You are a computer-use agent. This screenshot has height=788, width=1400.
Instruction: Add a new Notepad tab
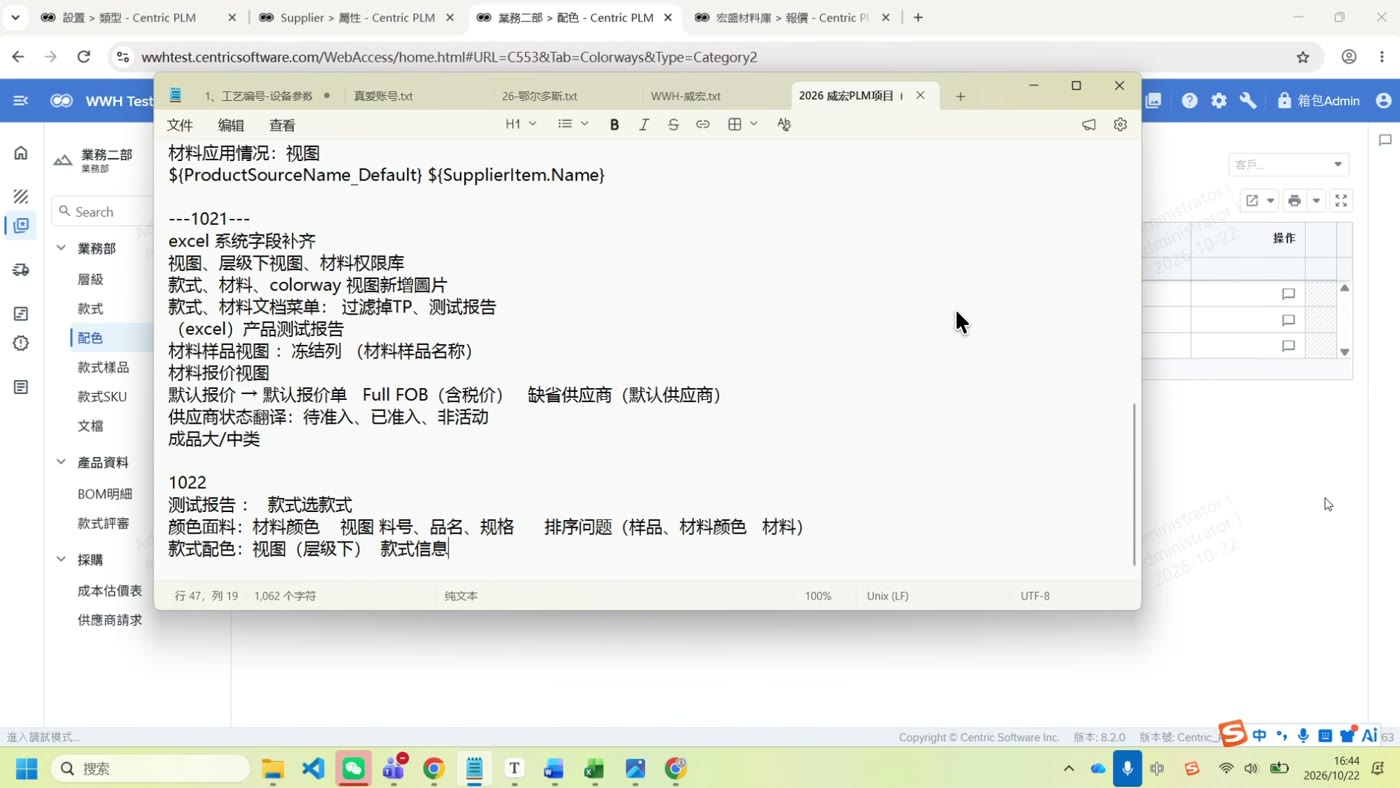tap(960, 96)
